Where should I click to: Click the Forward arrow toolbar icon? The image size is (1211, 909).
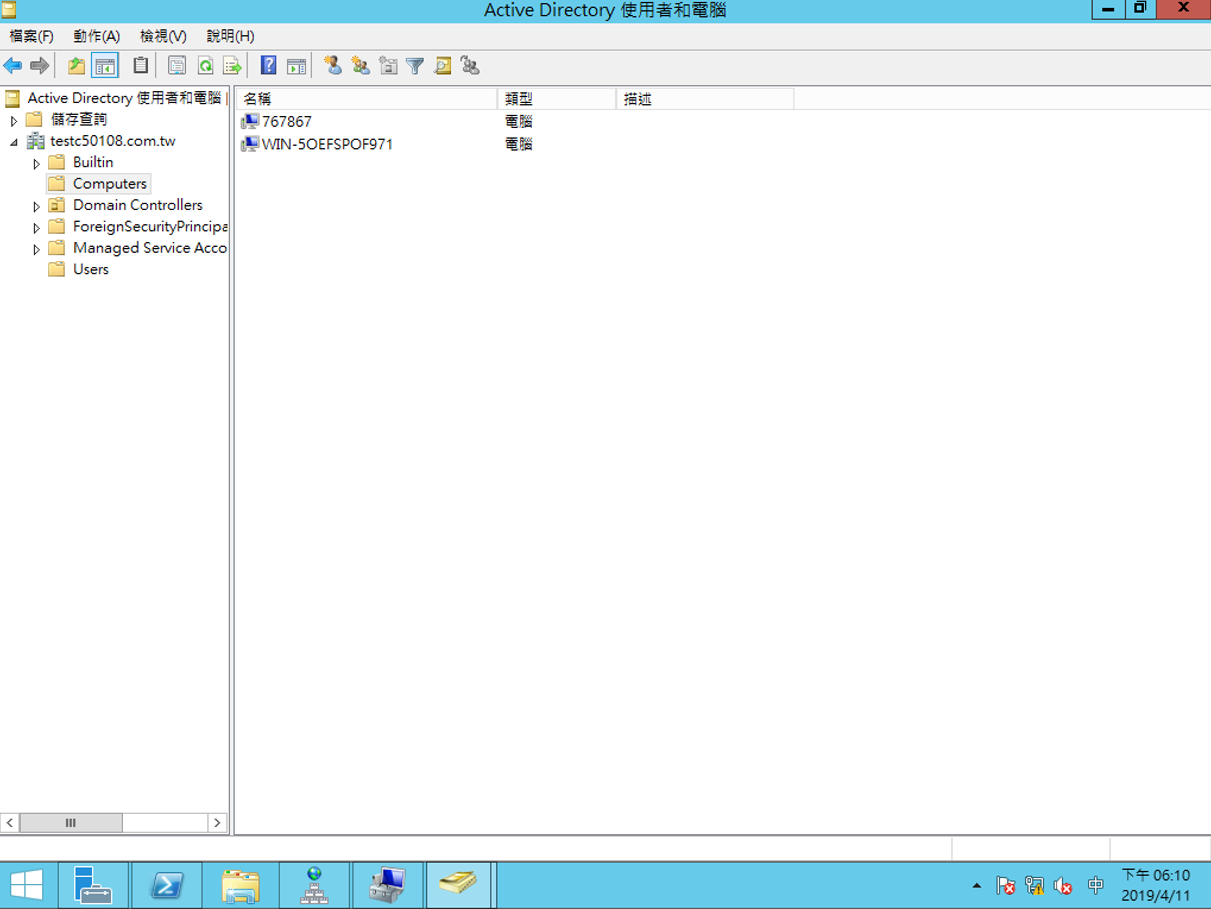click(x=39, y=66)
